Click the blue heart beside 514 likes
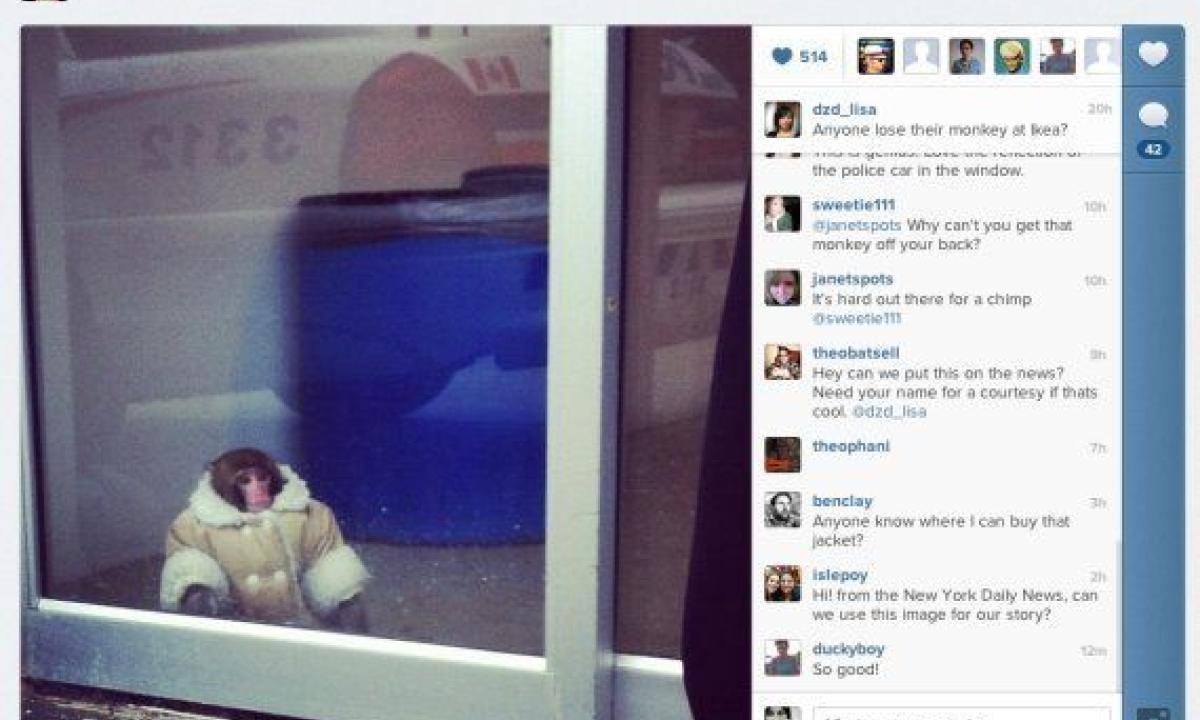The width and height of the screenshot is (1200, 720). [781, 57]
